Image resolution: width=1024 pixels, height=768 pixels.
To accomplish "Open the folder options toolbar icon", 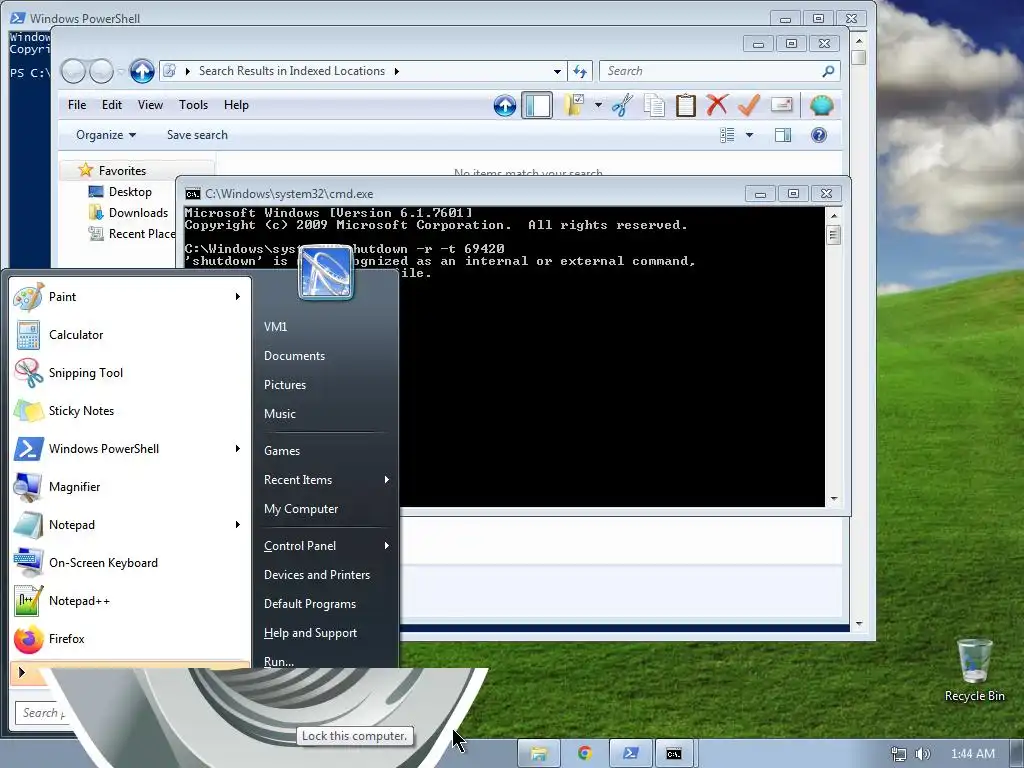I will [x=574, y=105].
